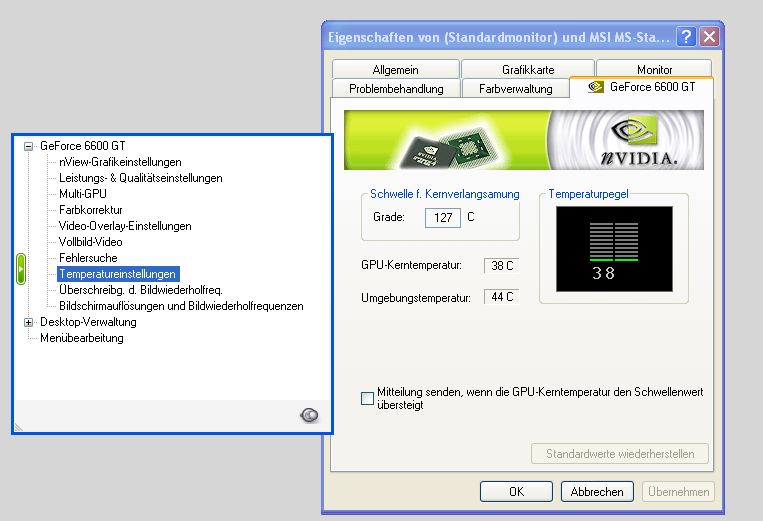Click the Übernehmen button
The width and height of the screenshot is (763, 521).
[678, 491]
